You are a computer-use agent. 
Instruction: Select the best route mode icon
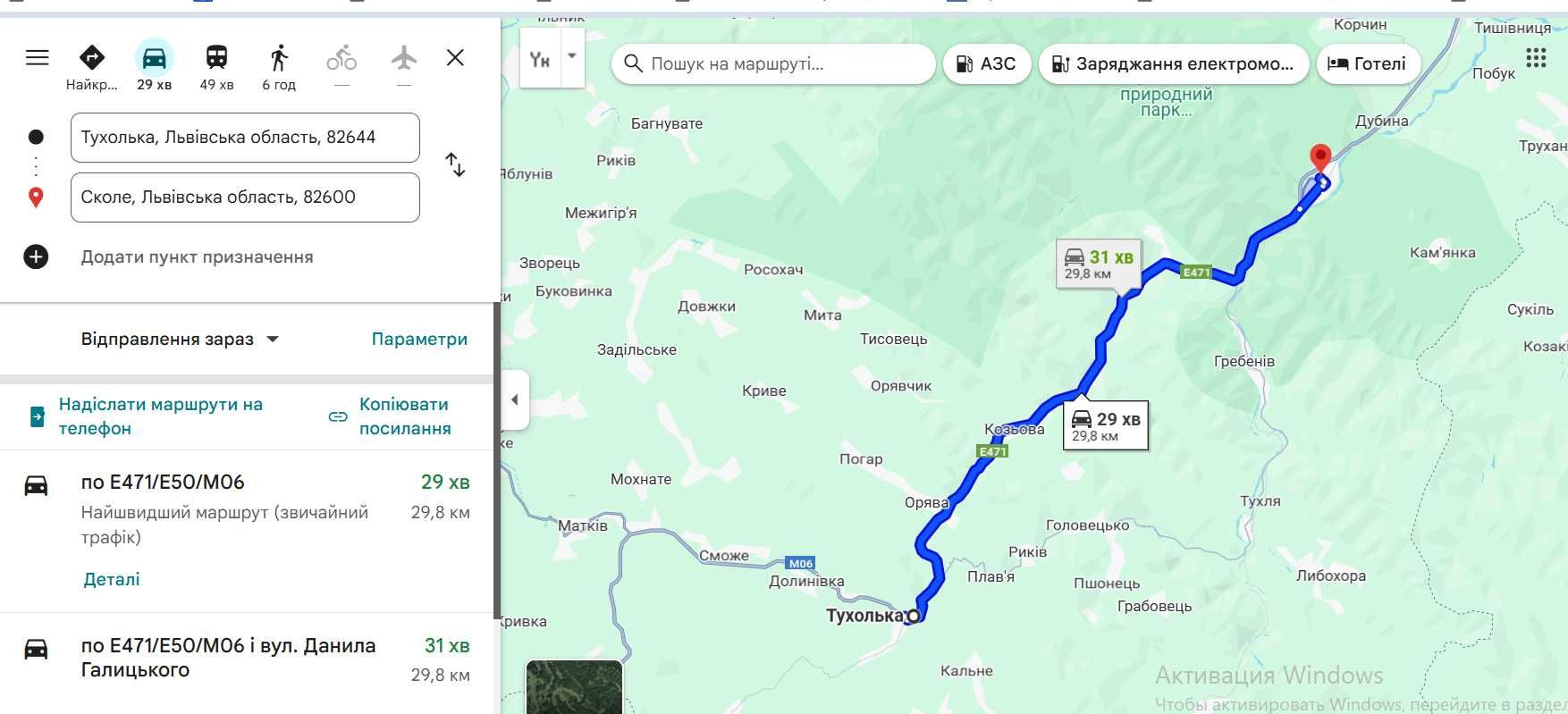click(91, 58)
